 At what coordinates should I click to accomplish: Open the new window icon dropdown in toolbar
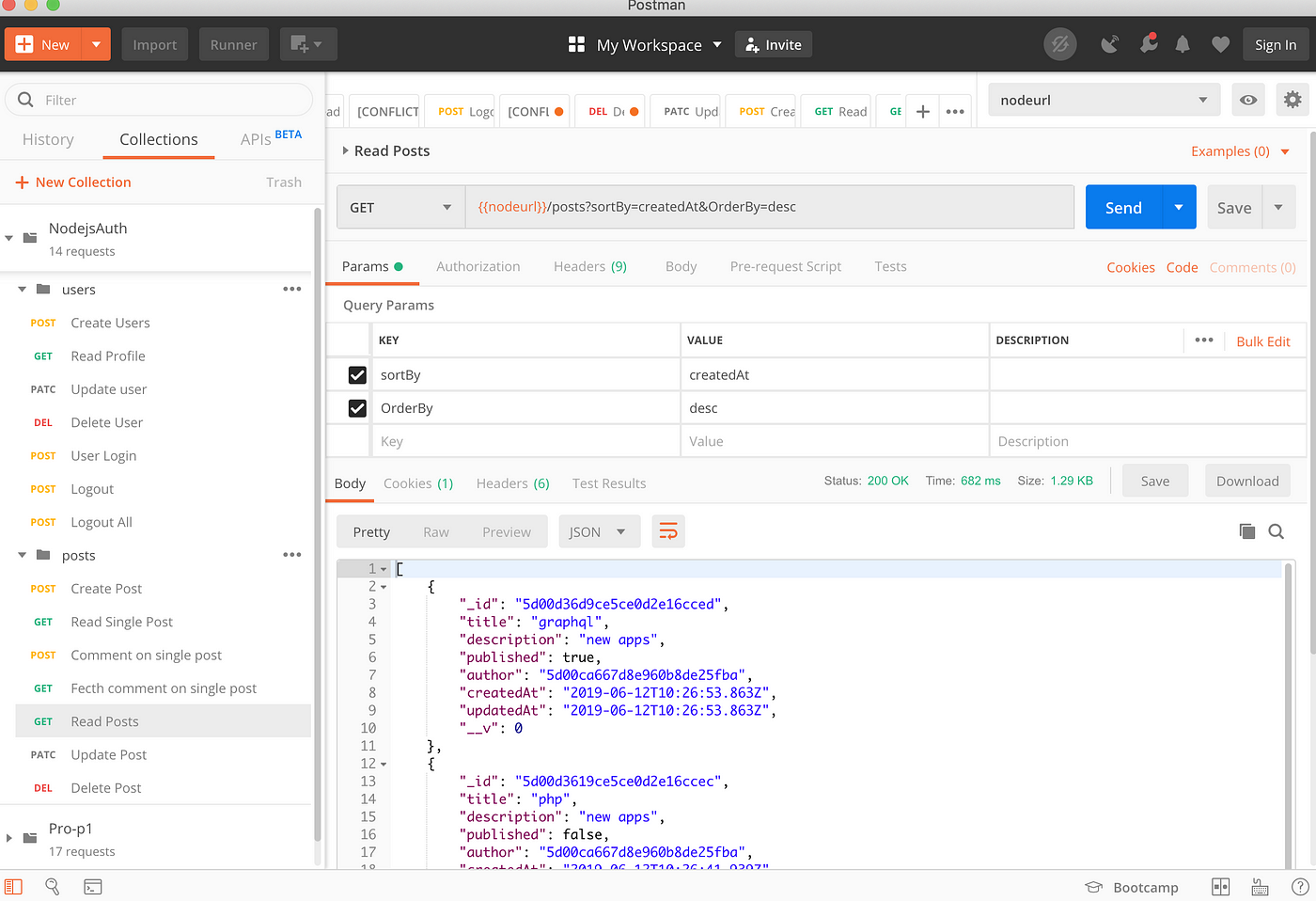tap(307, 44)
